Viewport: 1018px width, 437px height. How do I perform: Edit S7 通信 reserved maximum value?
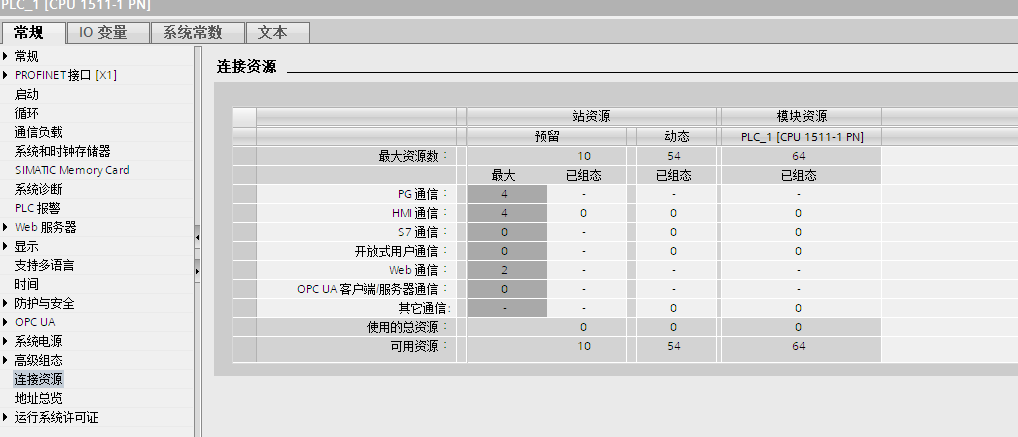pyautogui.click(x=506, y=232)
